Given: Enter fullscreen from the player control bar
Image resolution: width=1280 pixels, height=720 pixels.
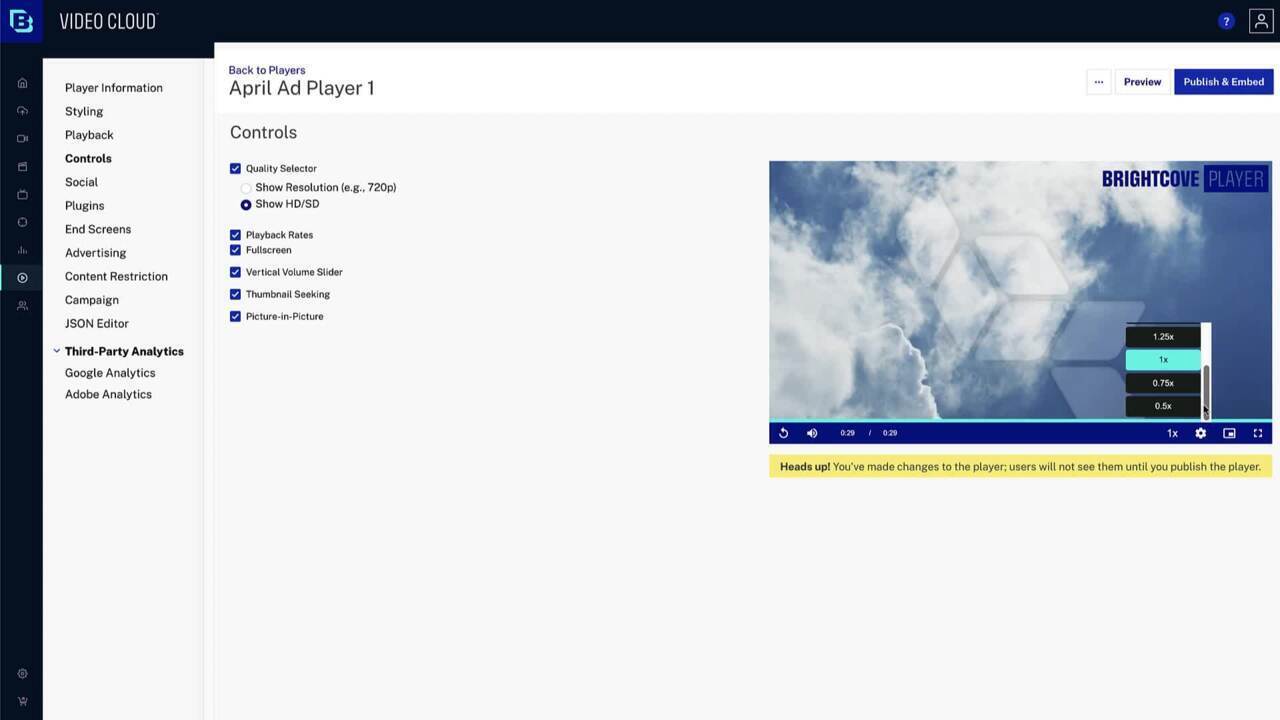Looking at the screenshot, I should point(1258,433).
